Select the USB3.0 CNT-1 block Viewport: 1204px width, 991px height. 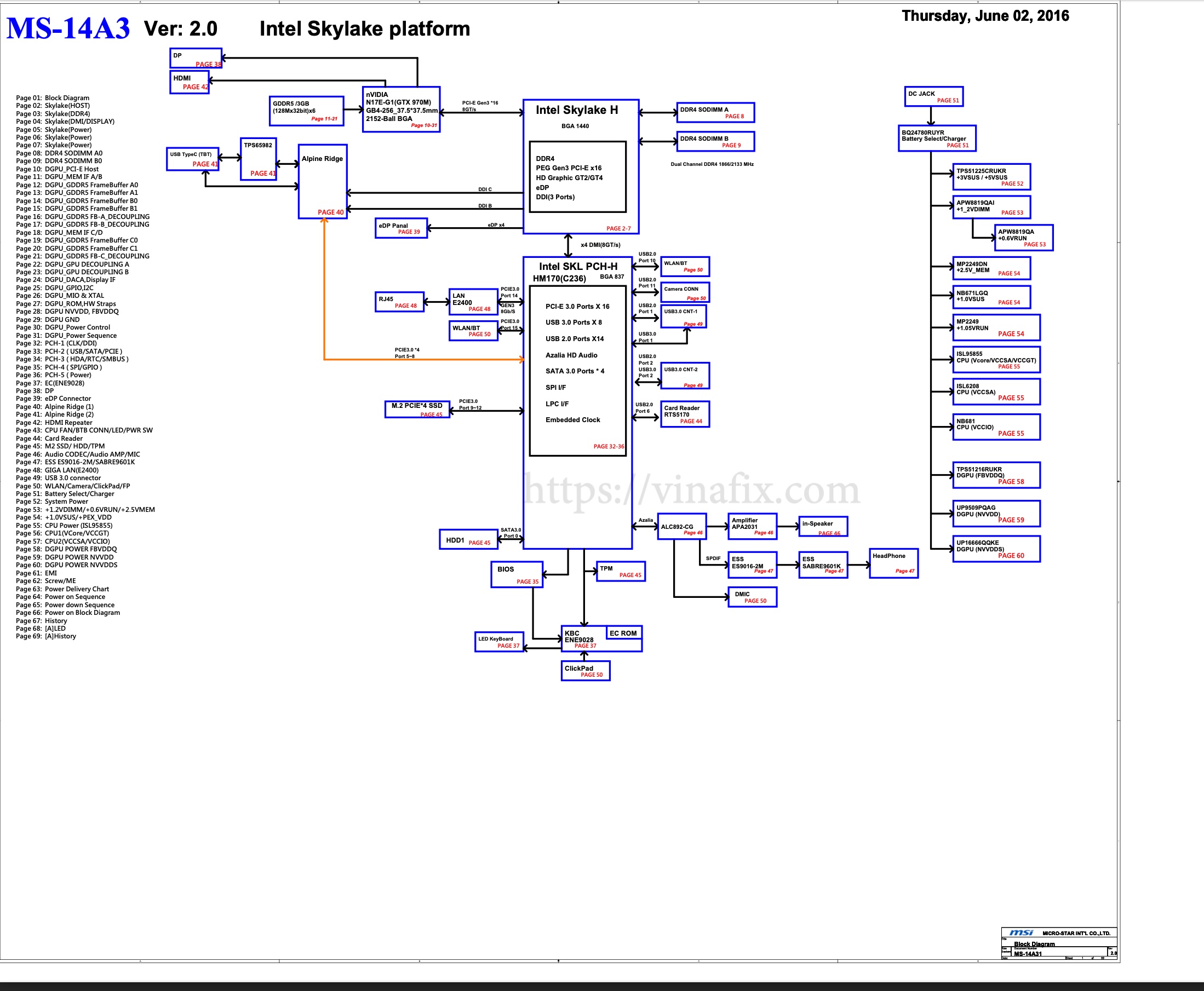coord(684,316)
